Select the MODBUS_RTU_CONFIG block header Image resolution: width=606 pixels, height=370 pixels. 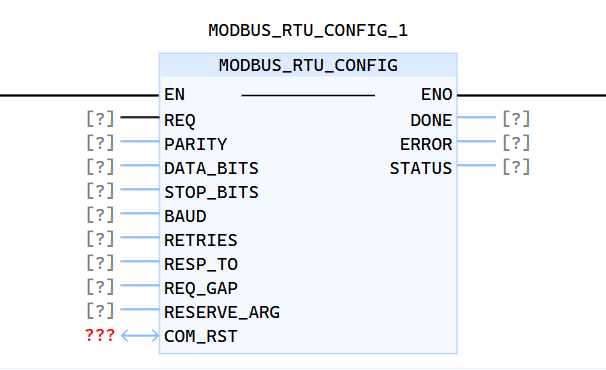point(308,65)
